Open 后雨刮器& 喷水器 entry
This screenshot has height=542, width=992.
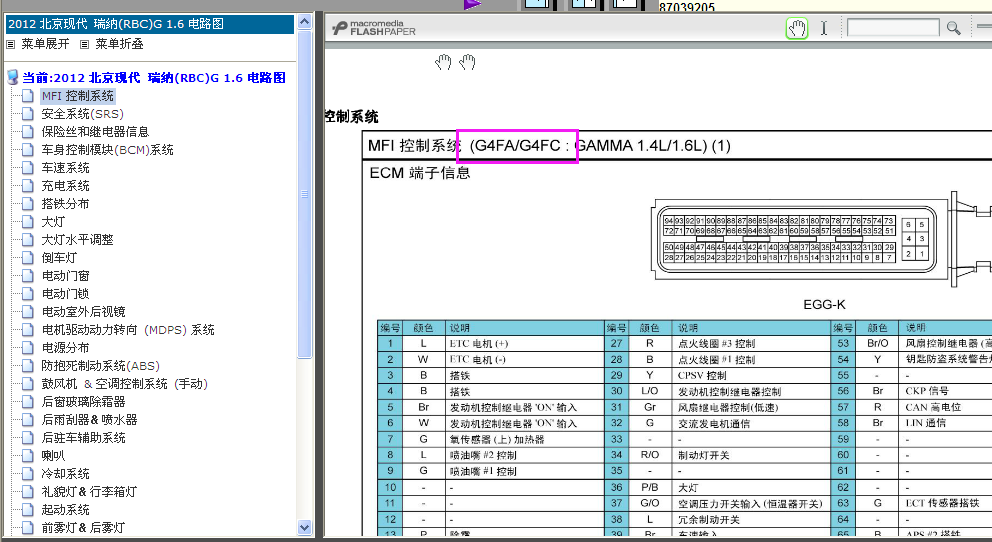[x=89, y=419]
